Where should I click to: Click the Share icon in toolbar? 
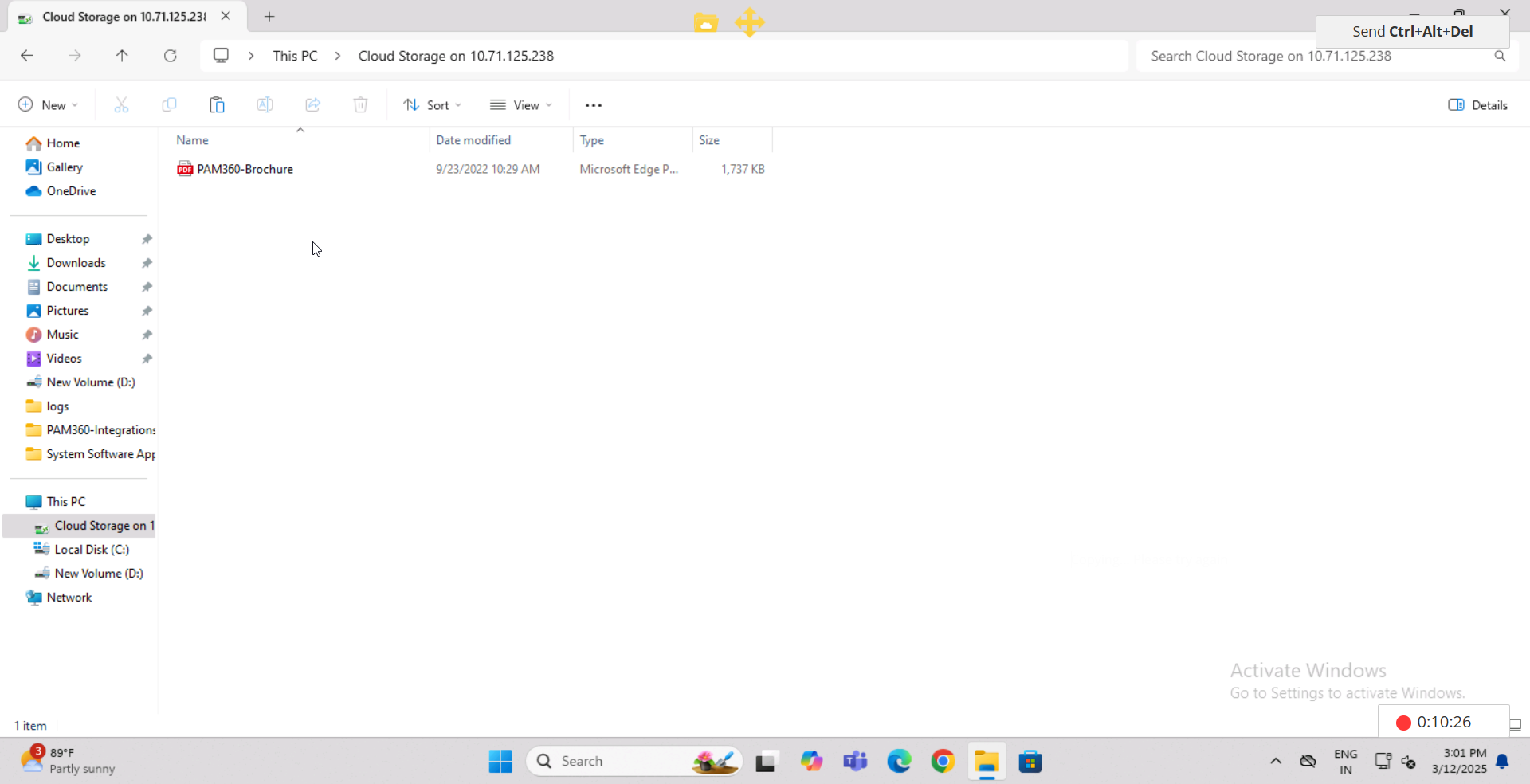click(x=312, y=104)
